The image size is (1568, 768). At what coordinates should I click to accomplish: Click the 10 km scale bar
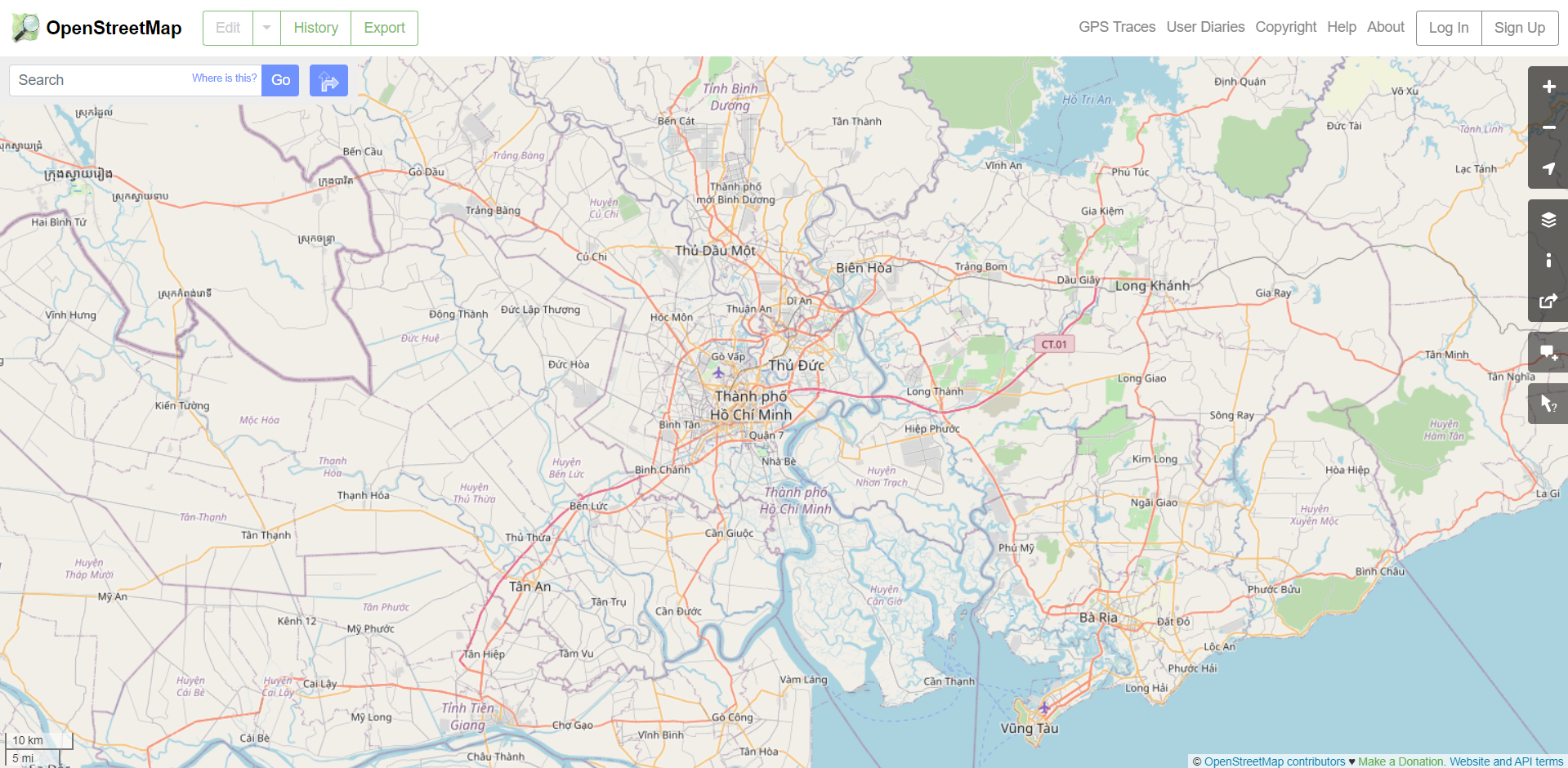[39, 740]
